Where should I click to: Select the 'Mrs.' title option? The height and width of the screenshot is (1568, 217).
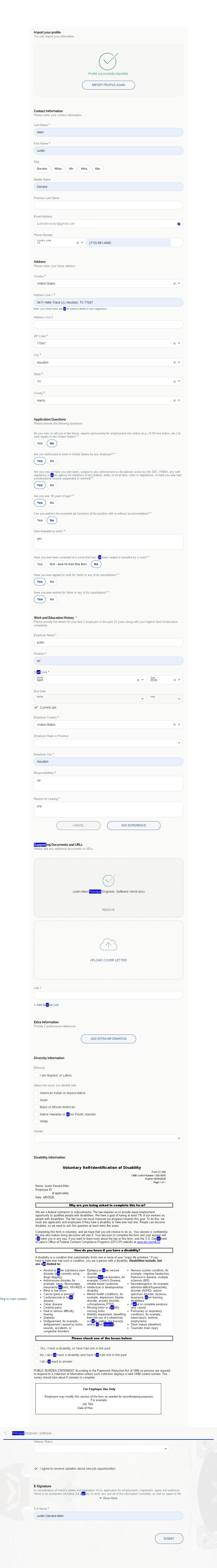[84, 169]
